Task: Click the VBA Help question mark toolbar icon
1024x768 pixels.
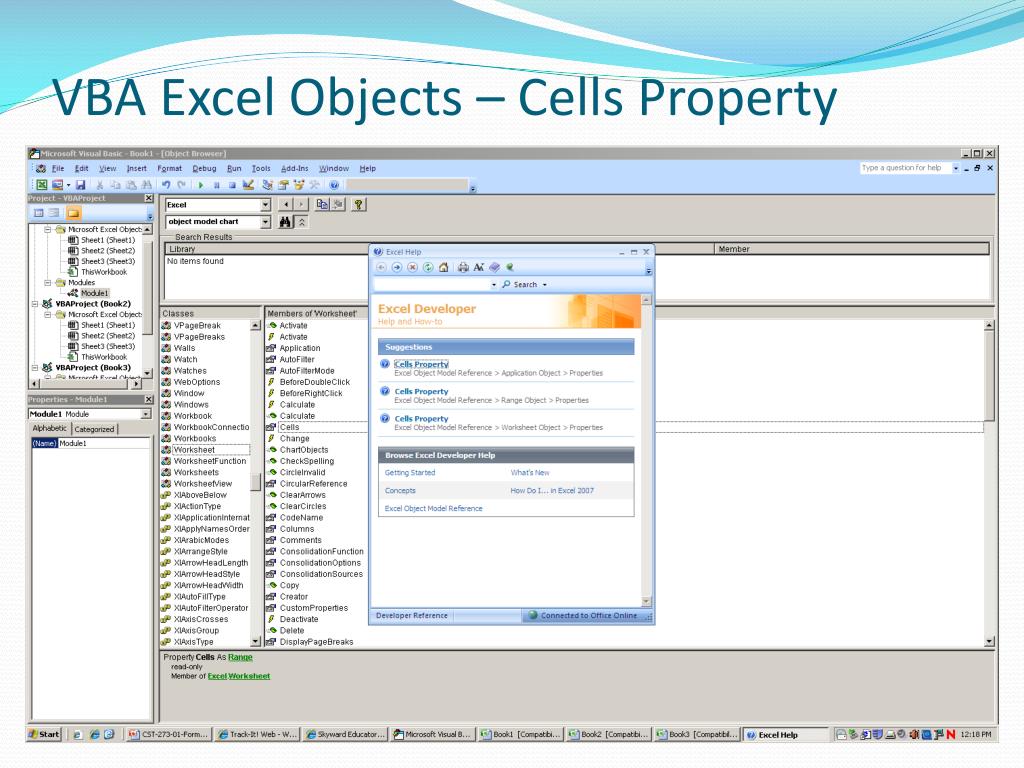Action: [x=334, y=185]
